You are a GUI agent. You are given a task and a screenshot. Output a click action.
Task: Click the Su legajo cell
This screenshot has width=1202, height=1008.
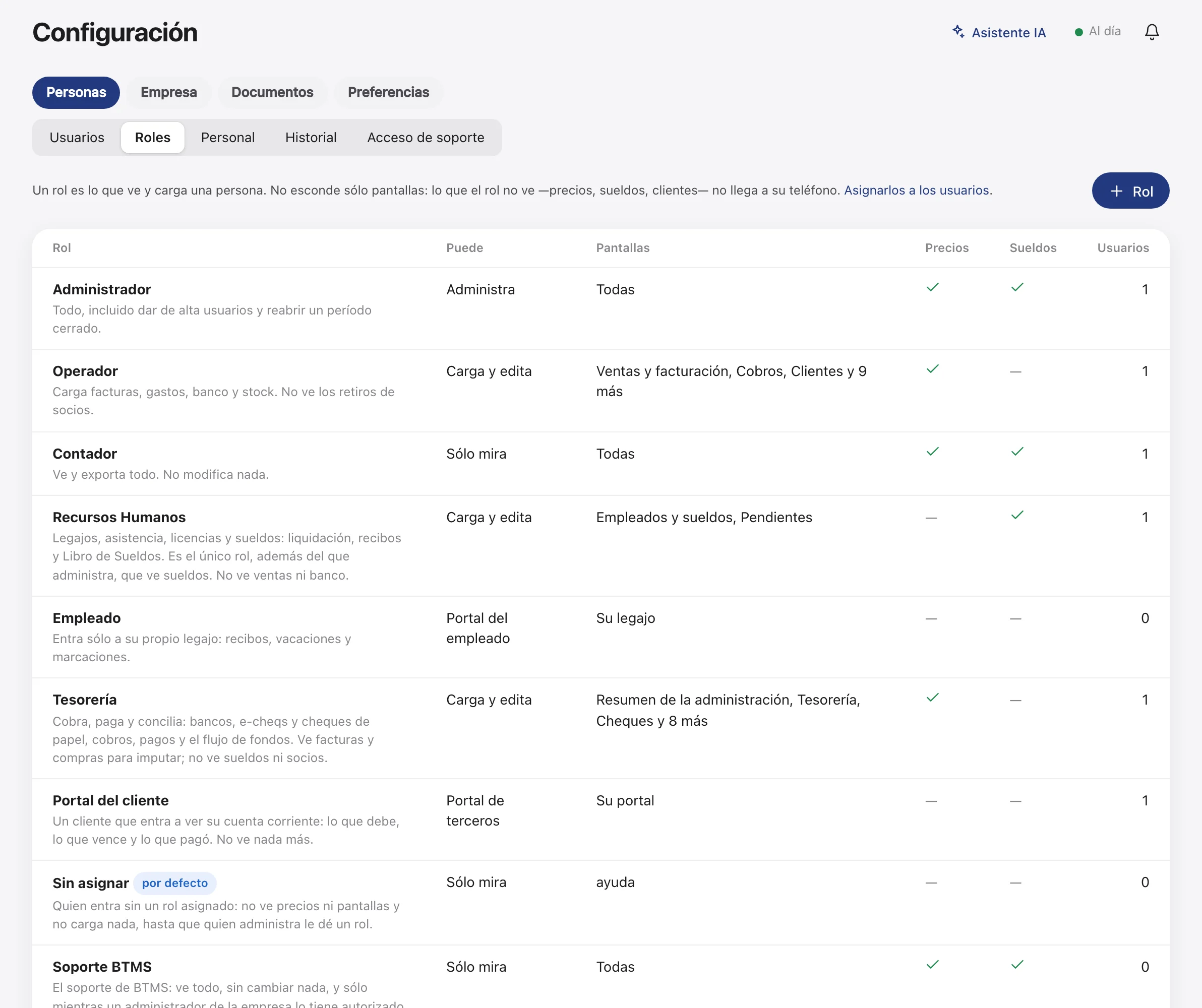[626, 618]
